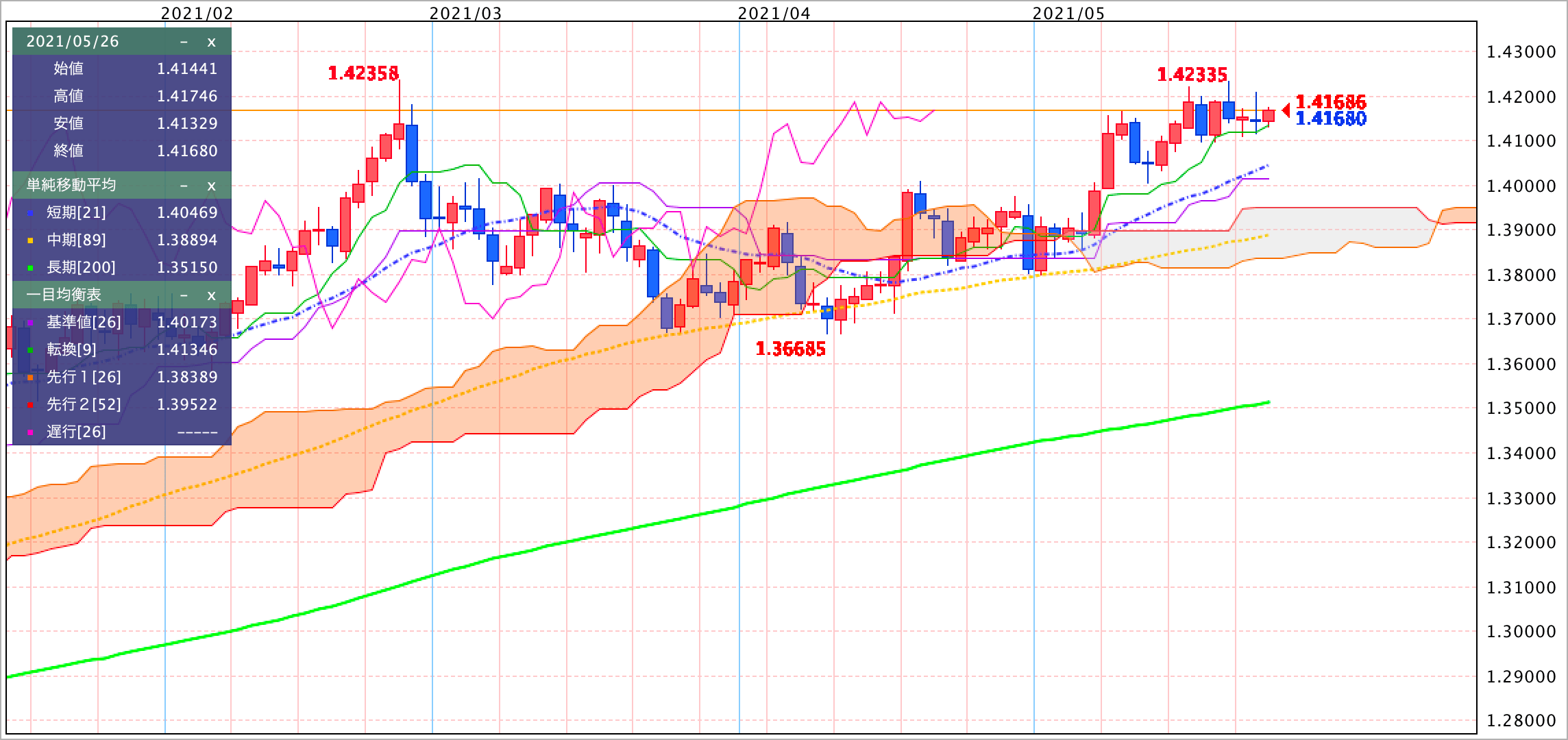
Task: Select the 先行1[26] value 1.38389
Action: [187, 377]
